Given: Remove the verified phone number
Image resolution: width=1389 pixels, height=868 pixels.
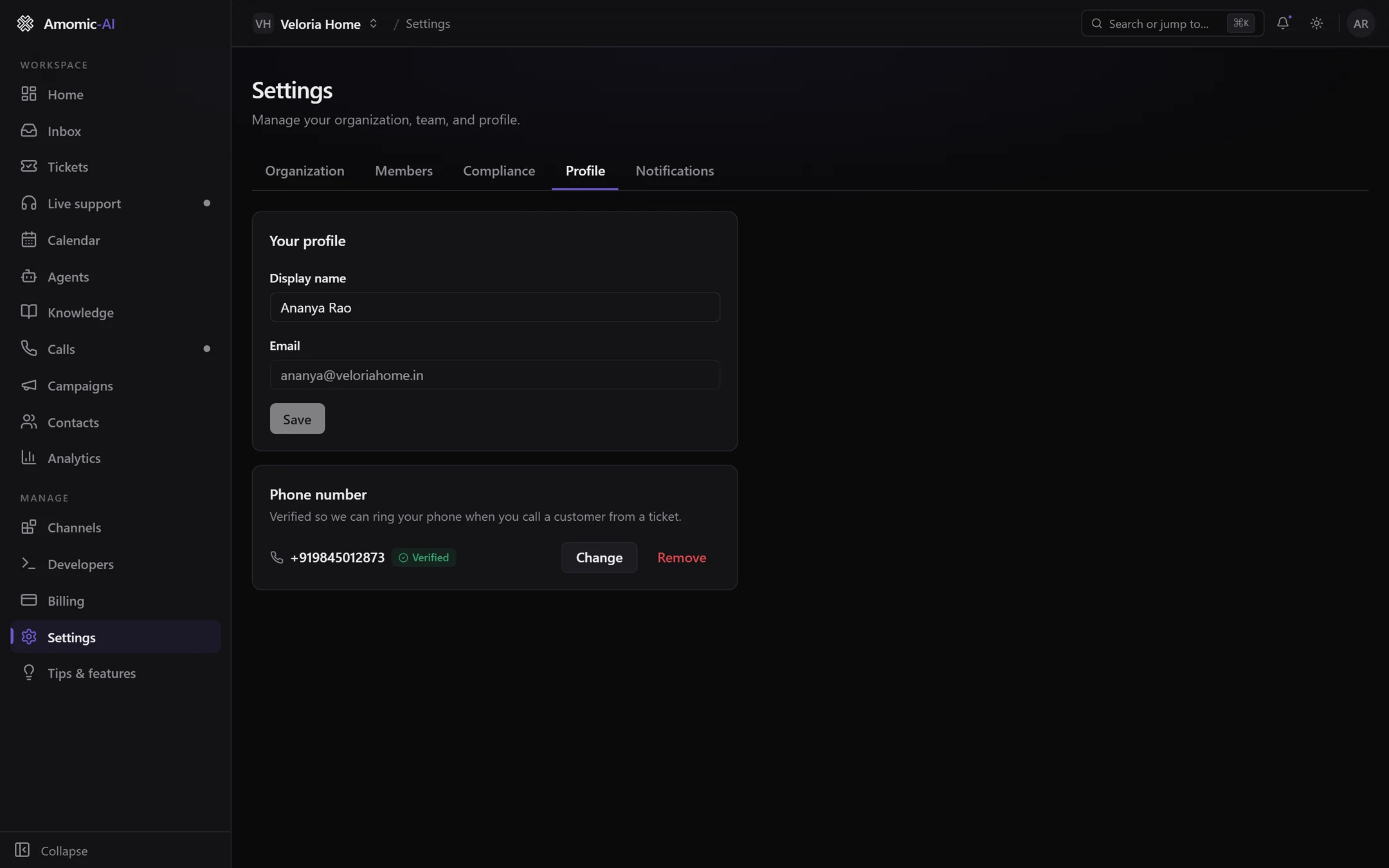Looking at the screenshot, I should click(x=682, y=557).
